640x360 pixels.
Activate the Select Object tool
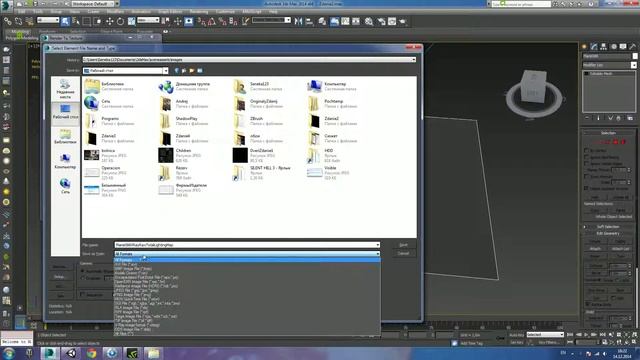tap(65, 21)
